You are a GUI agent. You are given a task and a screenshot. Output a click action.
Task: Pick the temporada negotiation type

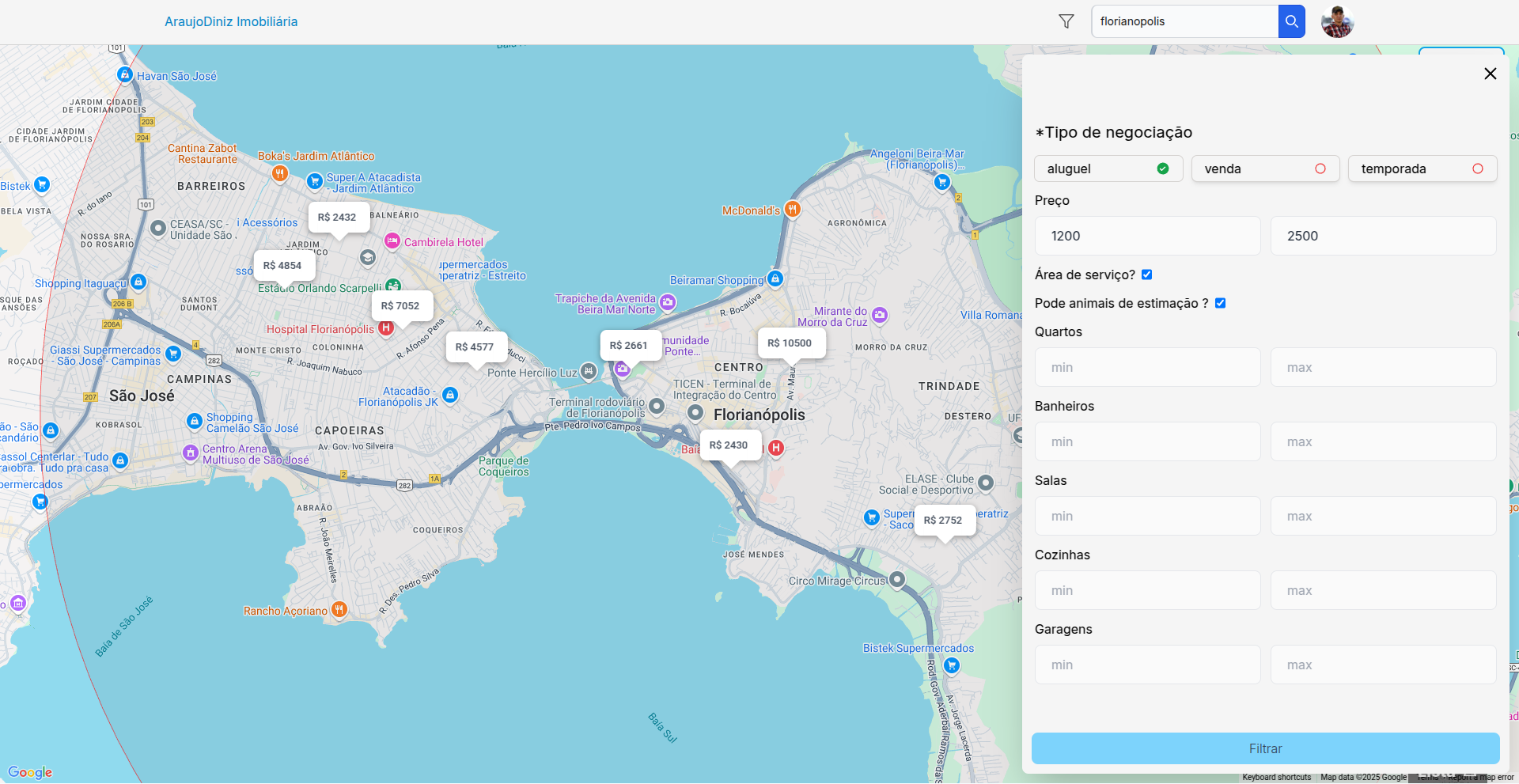tap(1422, 169)
